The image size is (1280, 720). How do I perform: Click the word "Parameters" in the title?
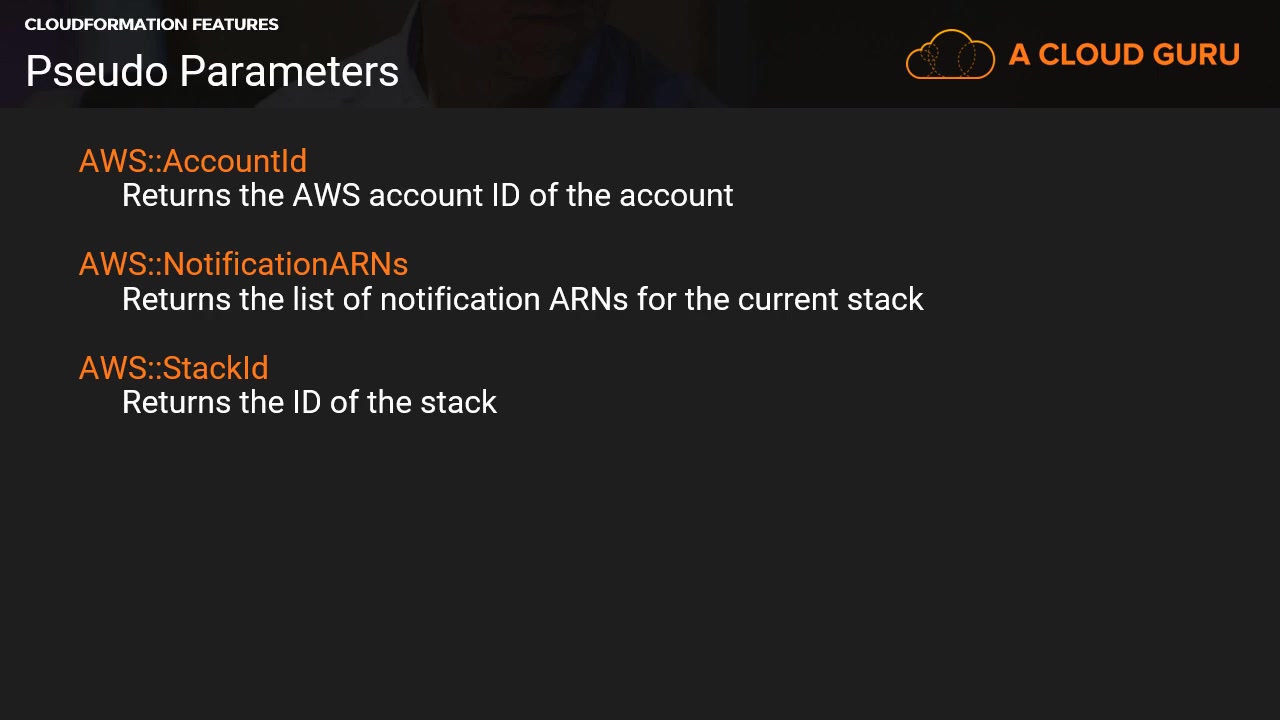(x=290, y=71)
